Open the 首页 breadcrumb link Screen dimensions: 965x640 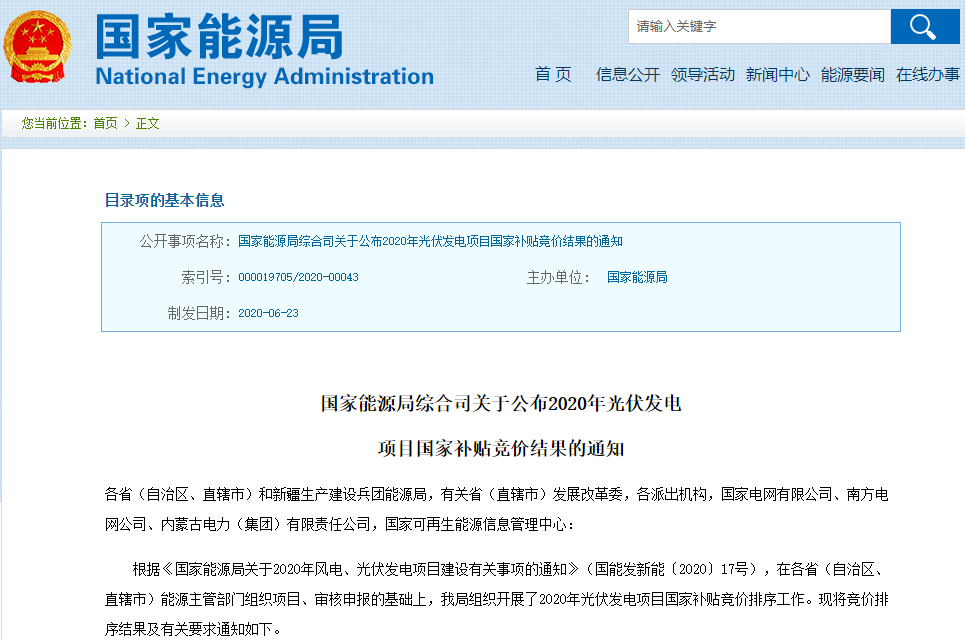(105, 123)
